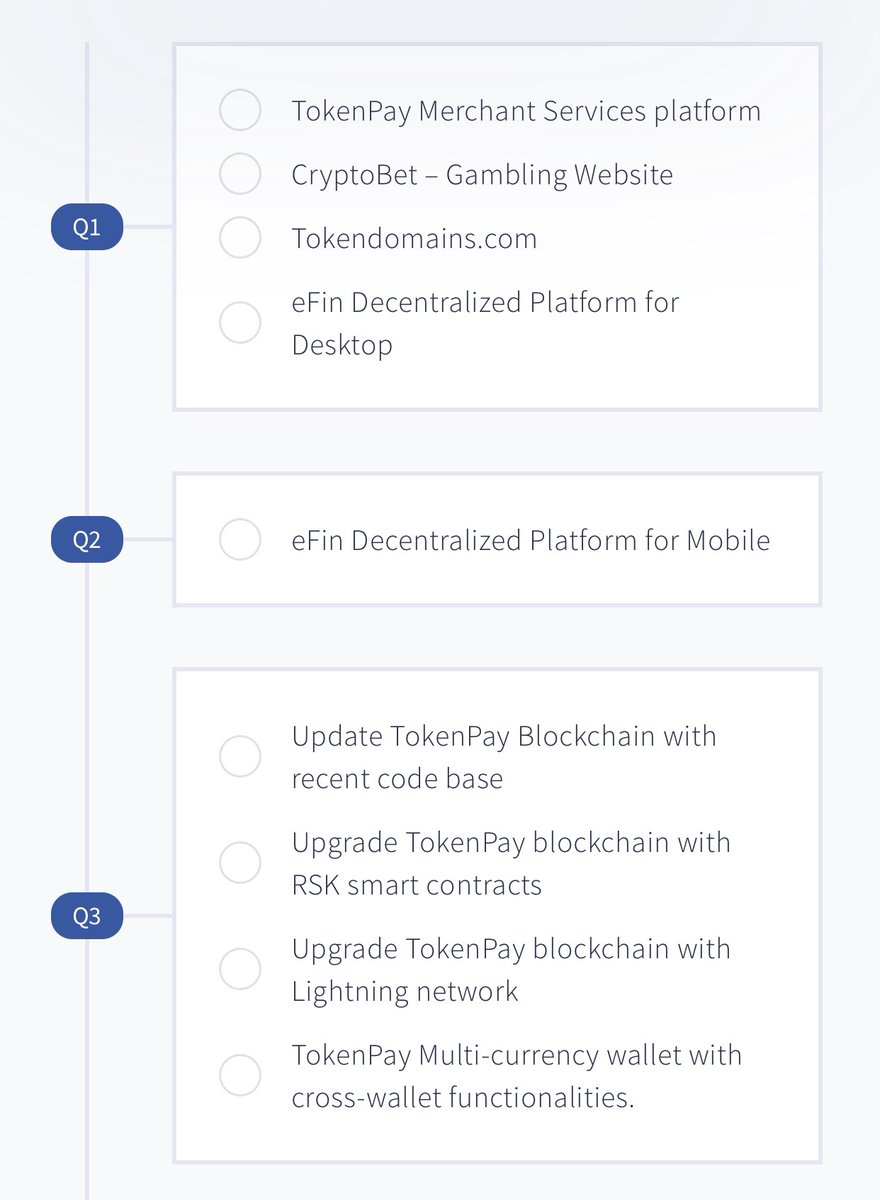Select the Q1 timeline badge

coord(87,228)
